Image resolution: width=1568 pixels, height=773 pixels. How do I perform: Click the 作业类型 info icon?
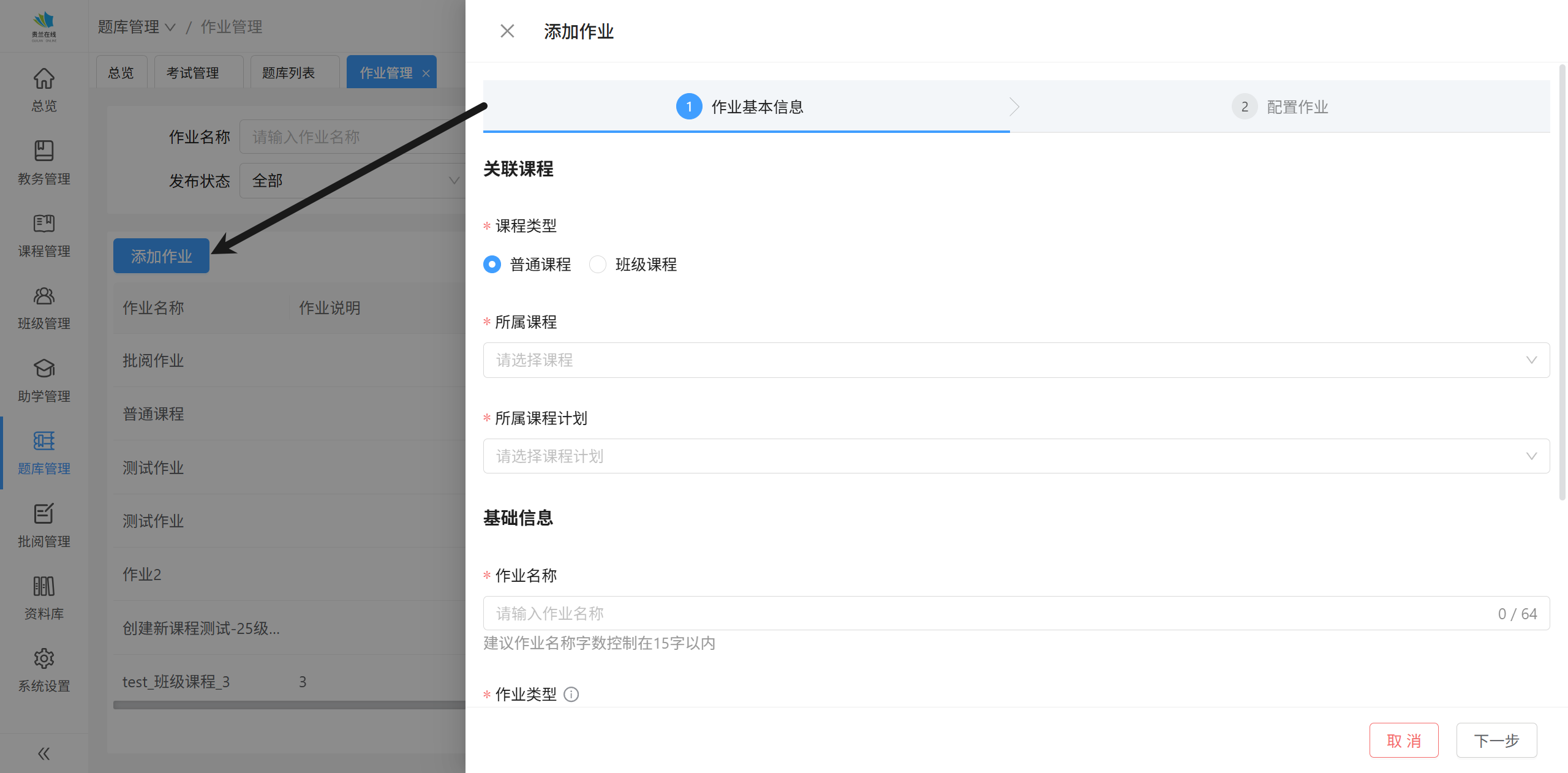click(x=571, y=695)
